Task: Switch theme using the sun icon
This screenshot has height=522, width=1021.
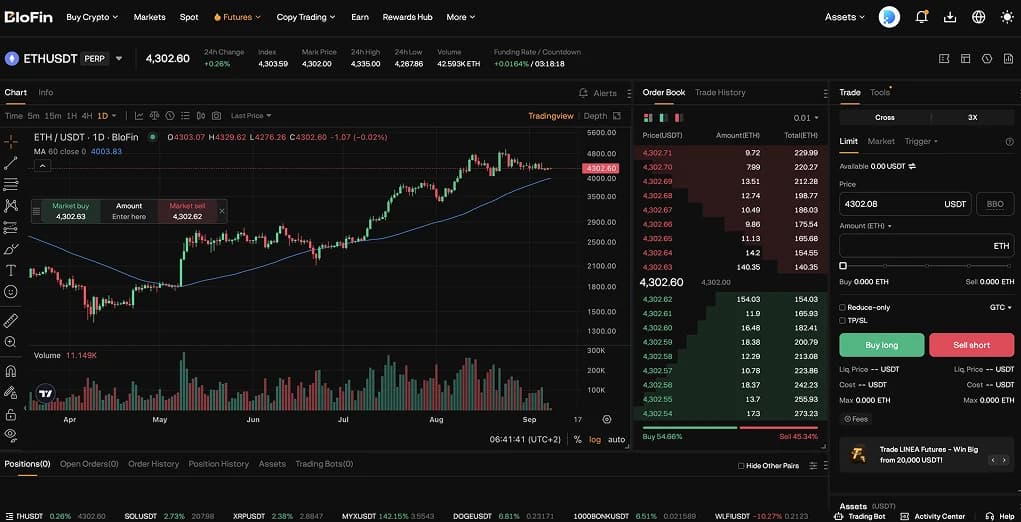Action: pos(1006,17)
